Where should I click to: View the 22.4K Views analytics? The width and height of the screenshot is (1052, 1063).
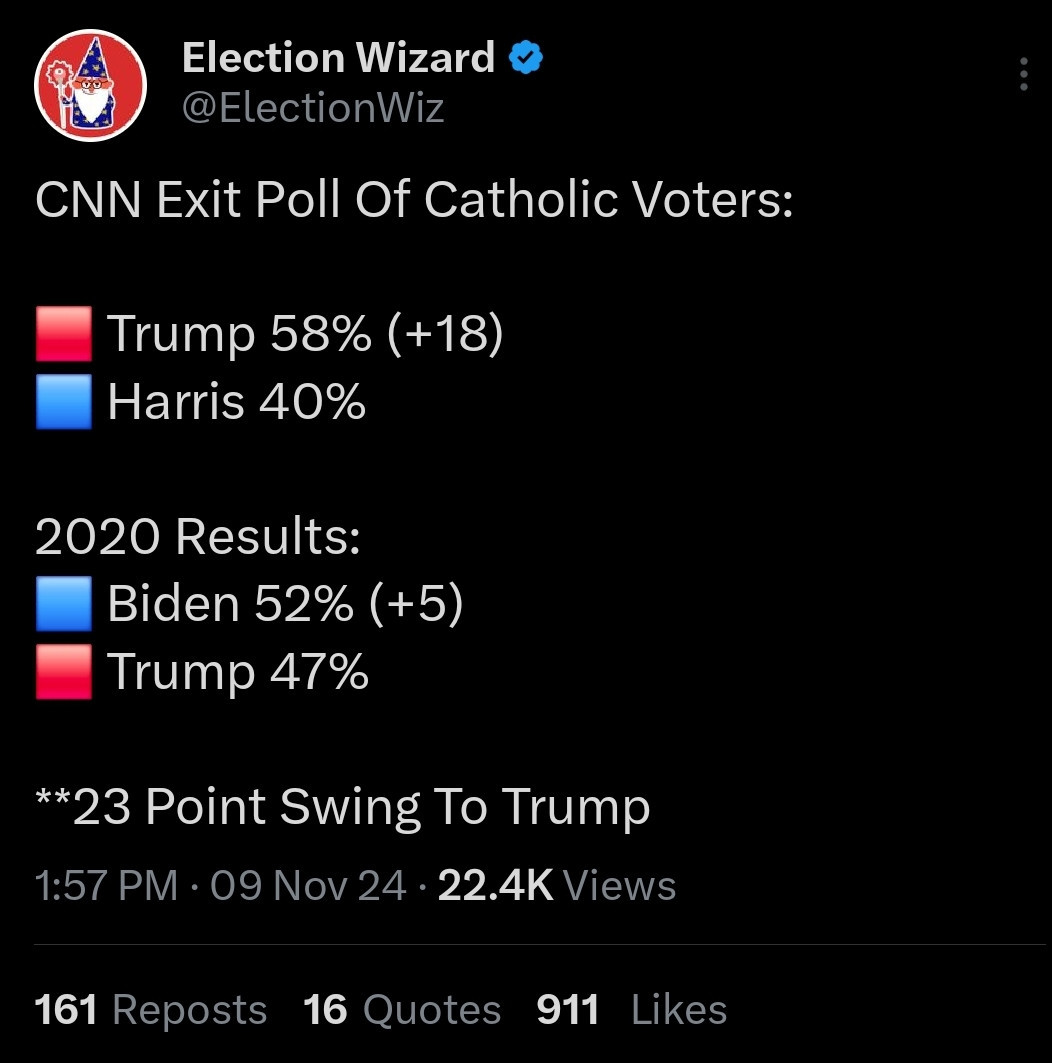tap(557, 885)
